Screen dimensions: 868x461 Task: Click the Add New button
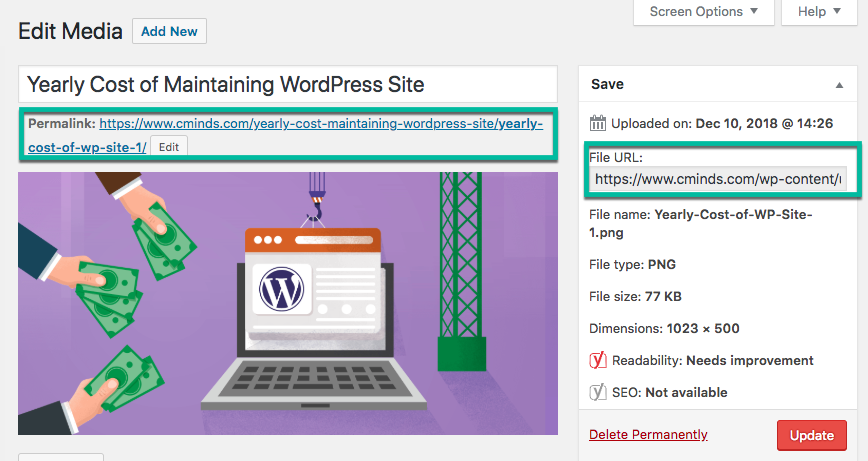pyautogui.click(x=169, y=32)
